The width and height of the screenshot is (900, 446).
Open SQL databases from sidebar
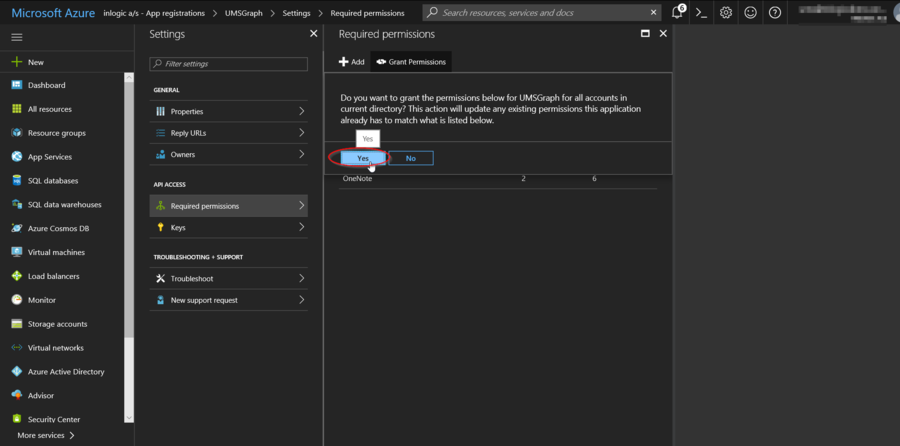click(55, 181)
